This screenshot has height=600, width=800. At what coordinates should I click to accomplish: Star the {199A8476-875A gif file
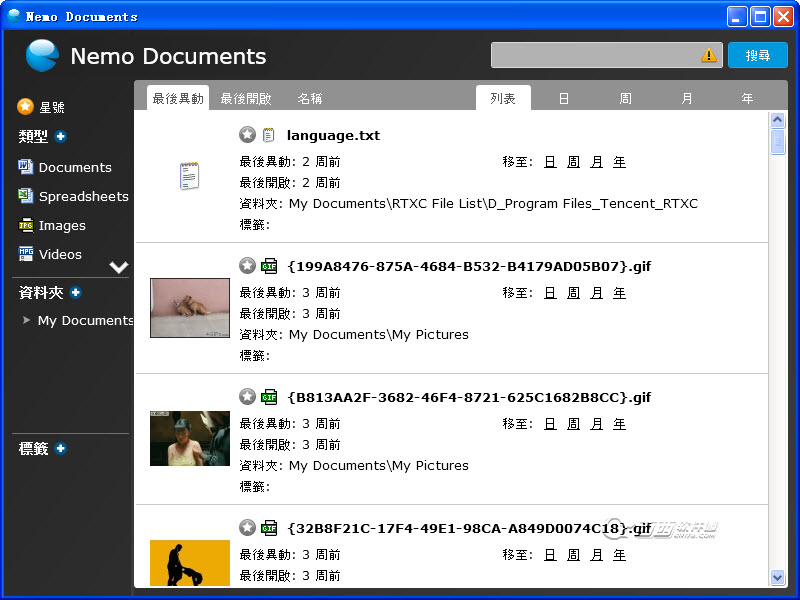pyautogui.click(x=247, y=266)
